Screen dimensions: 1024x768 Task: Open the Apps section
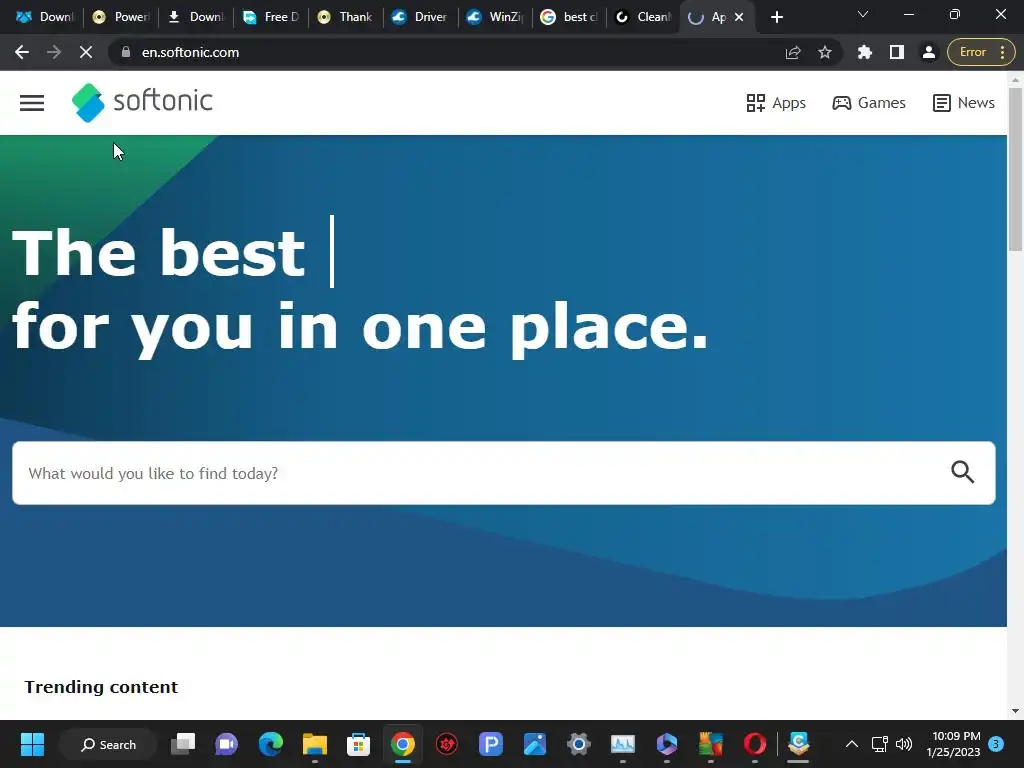pos(776,103)
